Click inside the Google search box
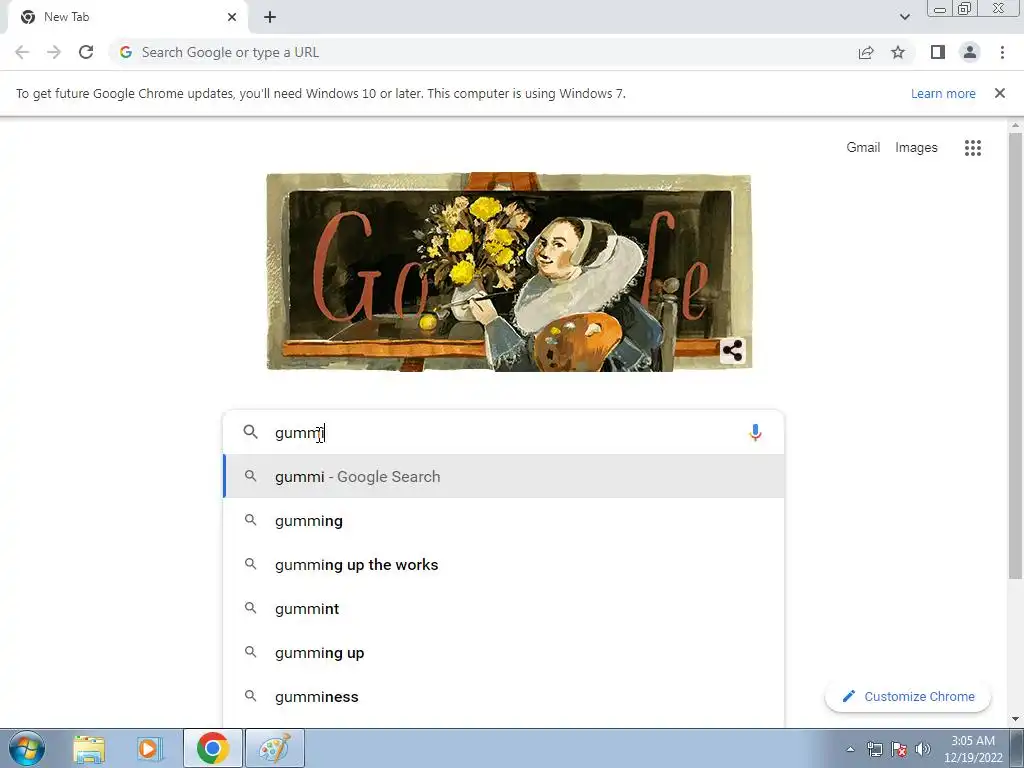Viewport: 1024px width, 768px height. click(504, 432)
